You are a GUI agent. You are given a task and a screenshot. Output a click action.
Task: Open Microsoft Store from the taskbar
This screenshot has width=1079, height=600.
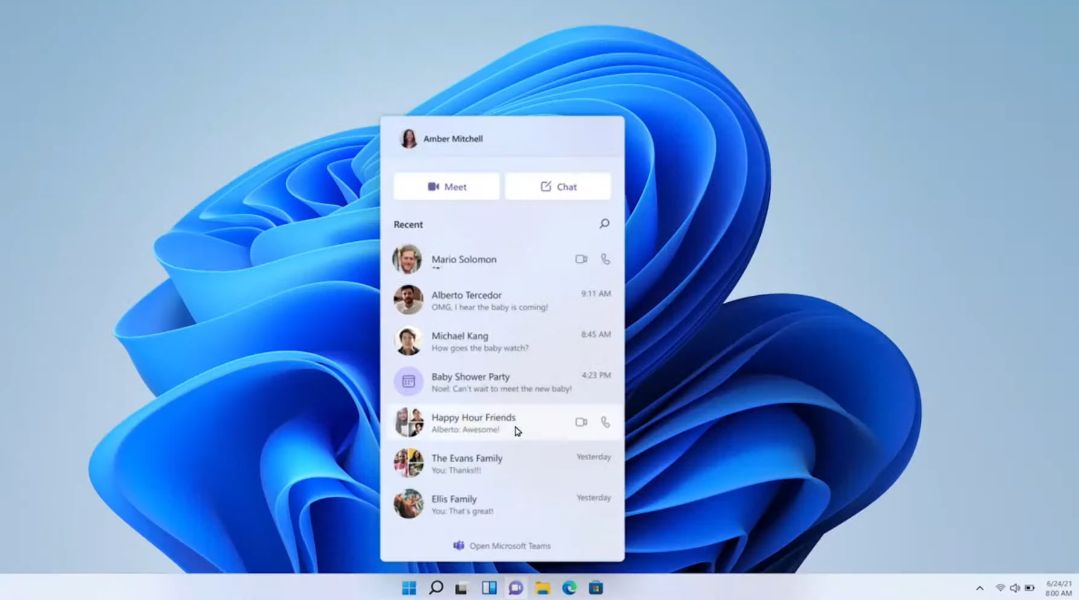pyautogui.click(x=596, y=588)
